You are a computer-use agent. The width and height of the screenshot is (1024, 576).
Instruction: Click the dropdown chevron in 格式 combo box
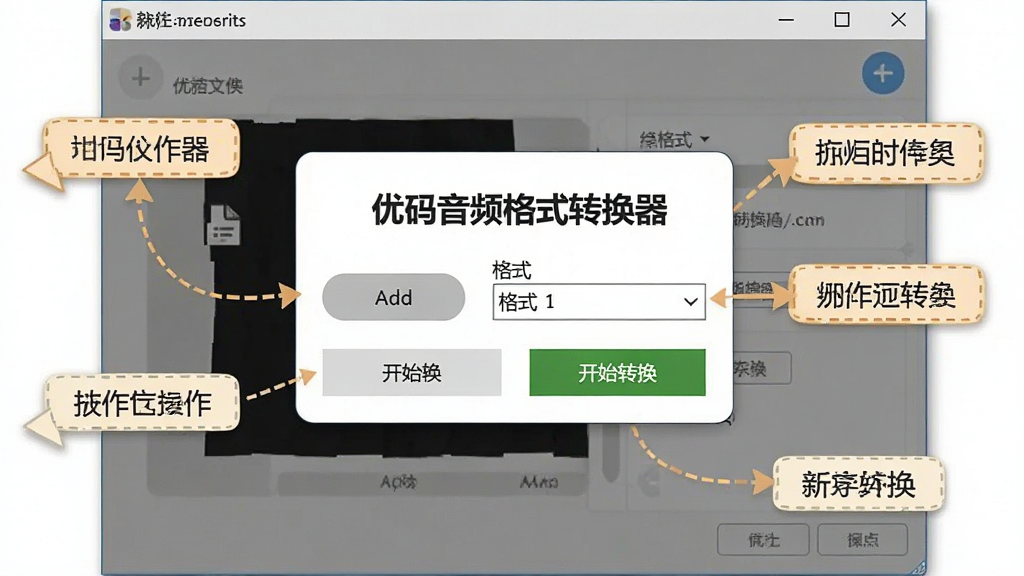[690, 302]
